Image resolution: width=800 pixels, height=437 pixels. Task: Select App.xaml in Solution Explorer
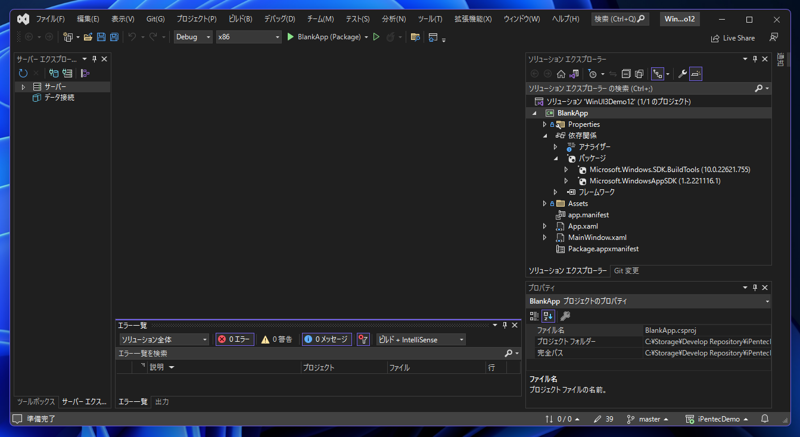[583, 226]
